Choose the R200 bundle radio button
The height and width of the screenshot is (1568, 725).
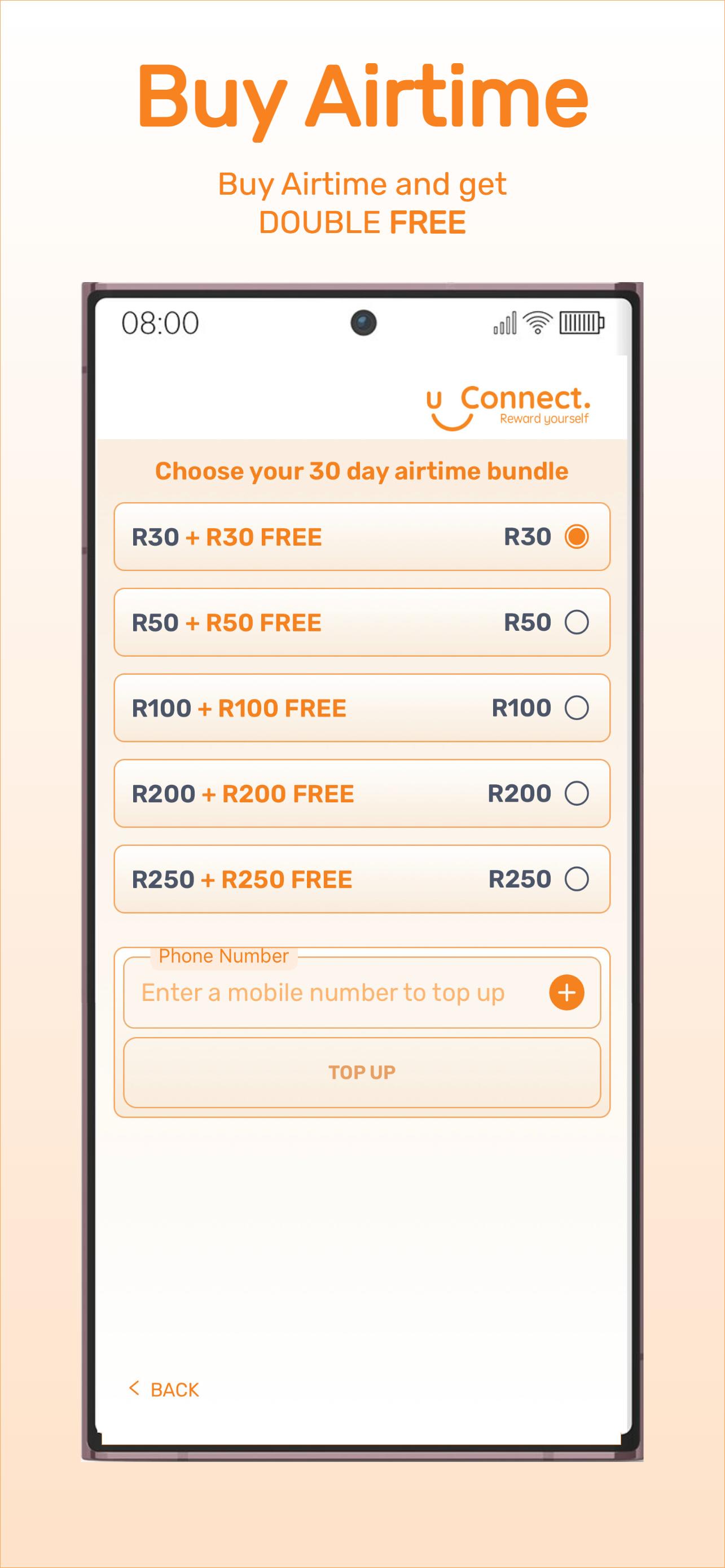577,793
